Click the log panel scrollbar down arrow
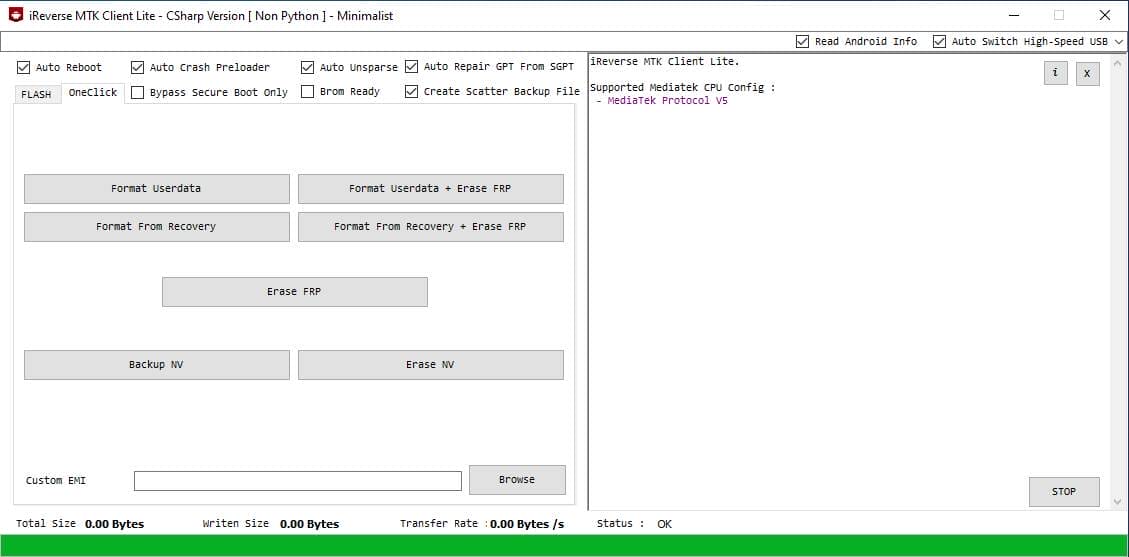Image resolution: width=1129 pixels, height=557 pixels. [1117, 502]
